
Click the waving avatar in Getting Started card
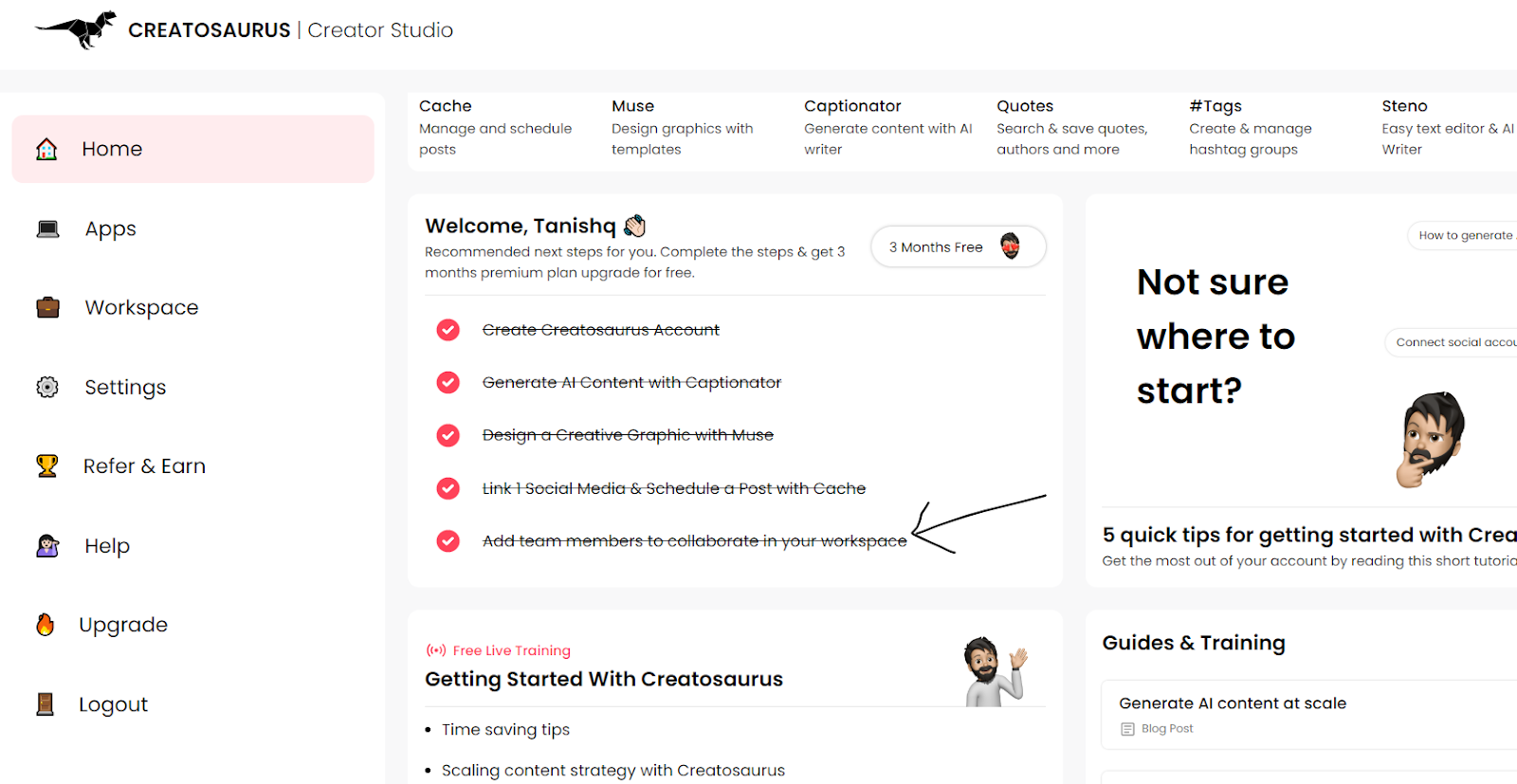pyautogui.click(x=996, y=671)
